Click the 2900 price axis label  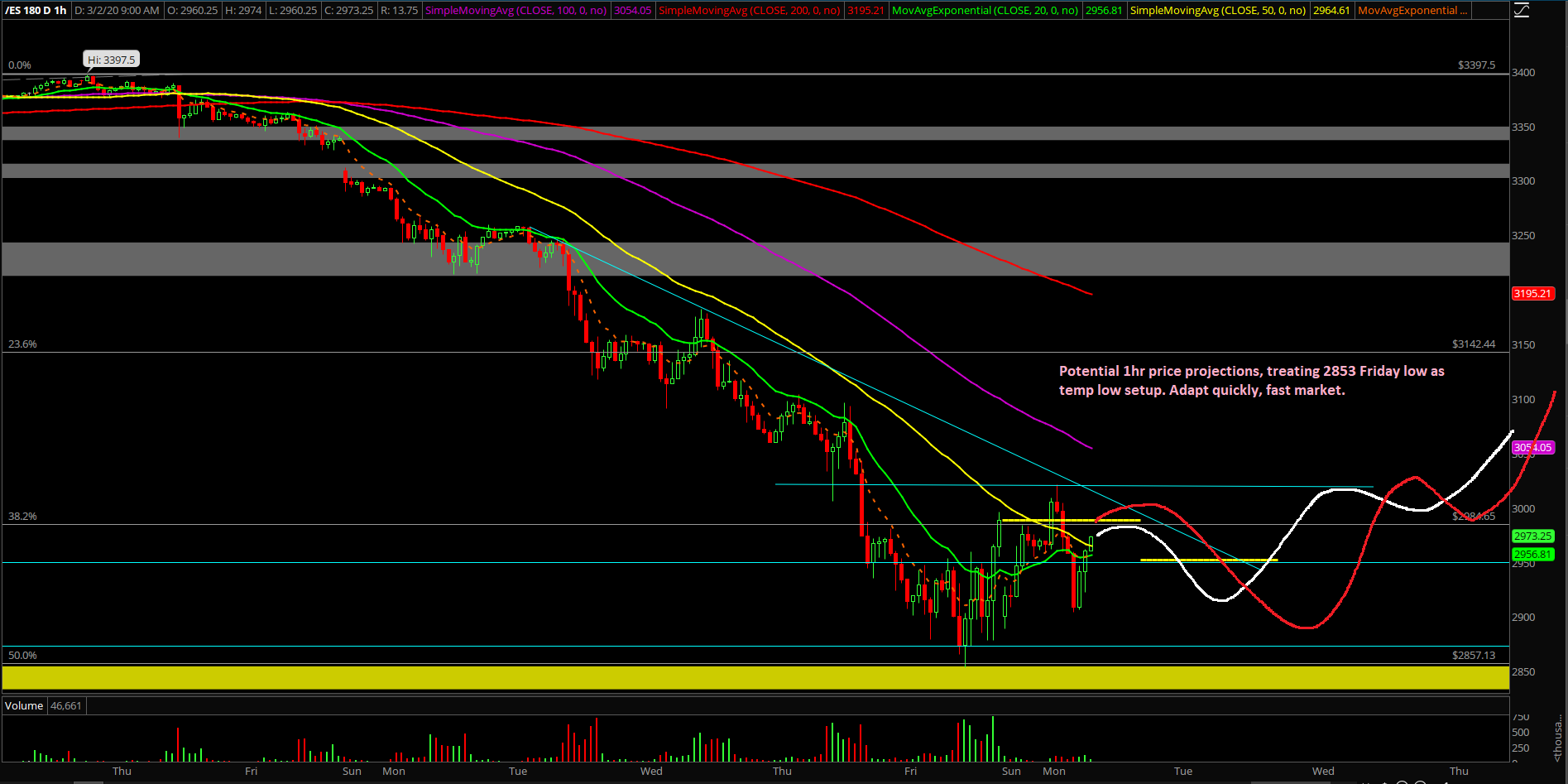click(1523, 618)
